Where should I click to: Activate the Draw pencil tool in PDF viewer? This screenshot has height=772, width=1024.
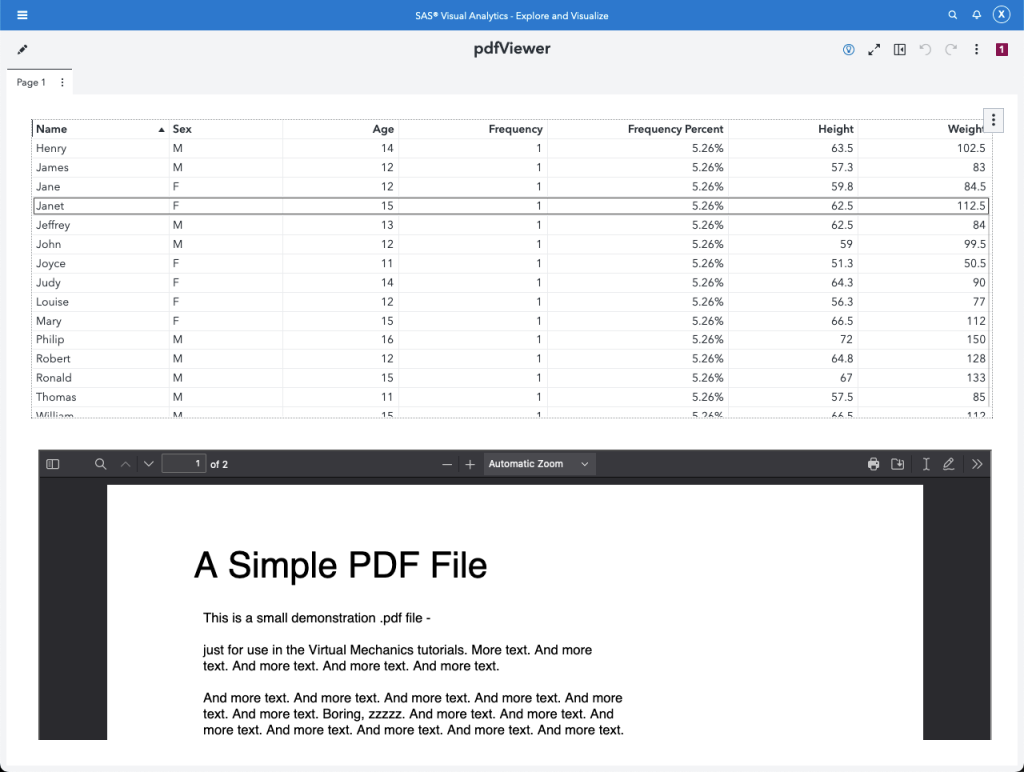(x=950, y=464)
